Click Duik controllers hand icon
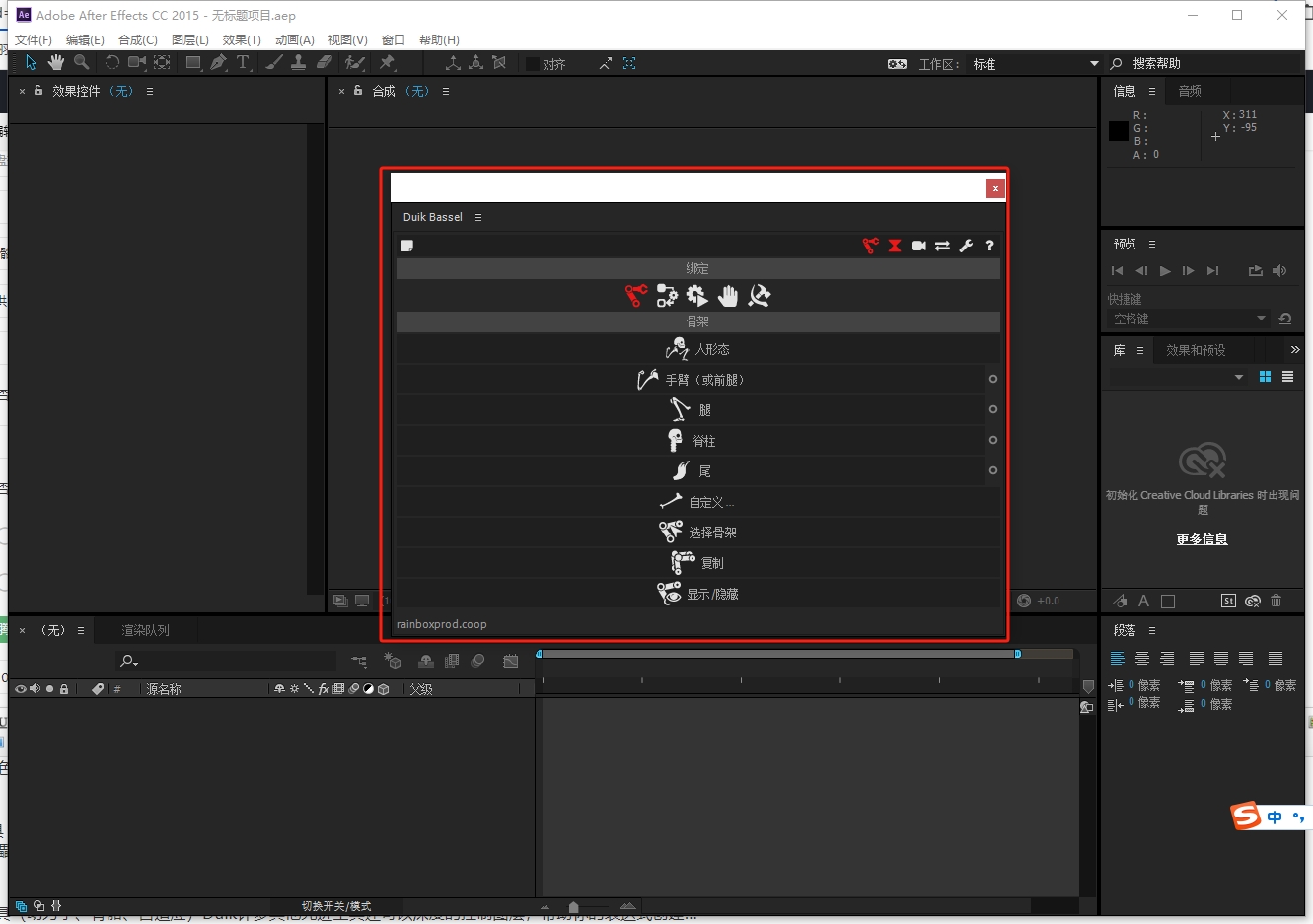1313x924 pixels. [728, 295]
